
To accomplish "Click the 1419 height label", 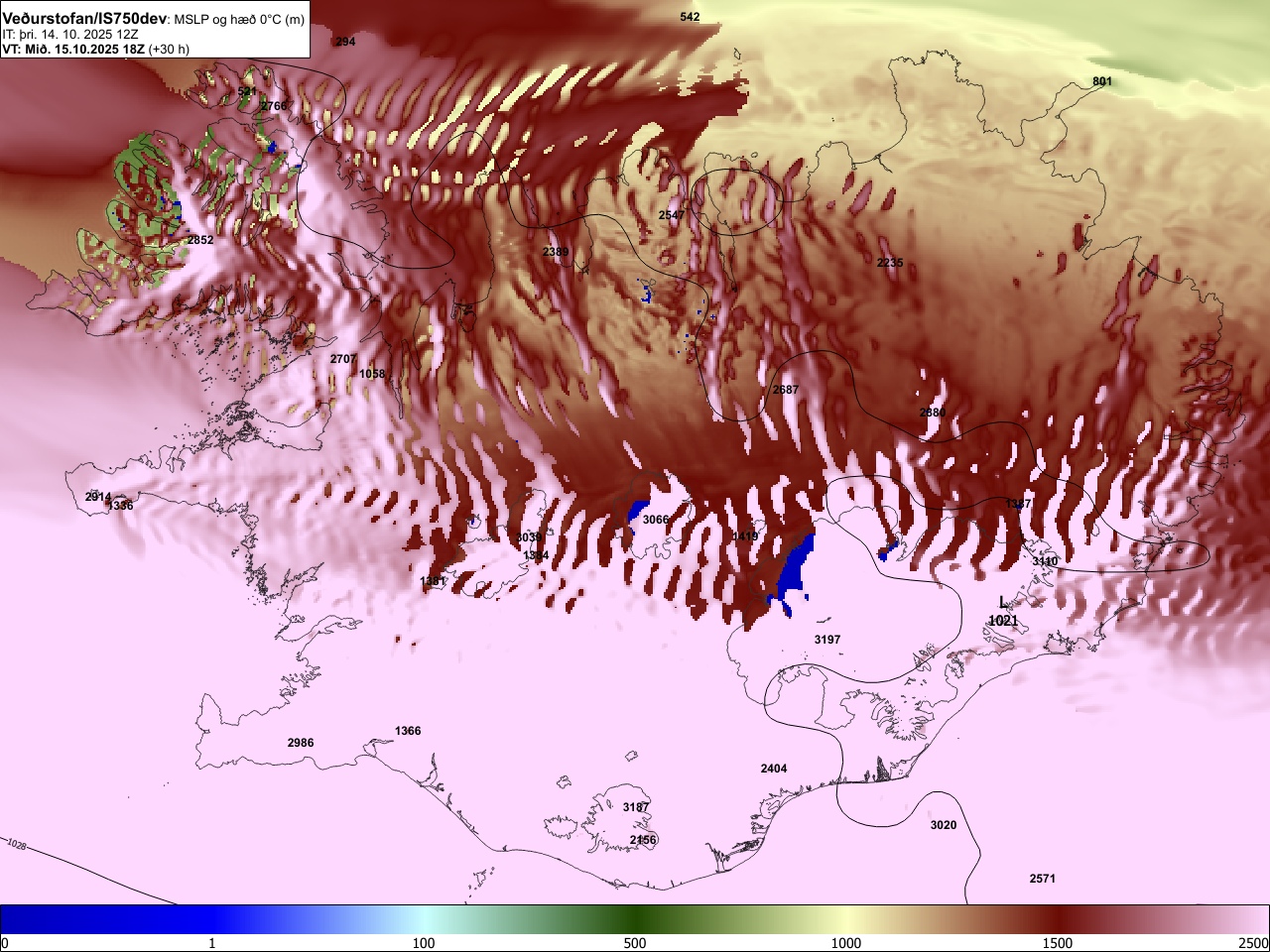I will [745, 536].
